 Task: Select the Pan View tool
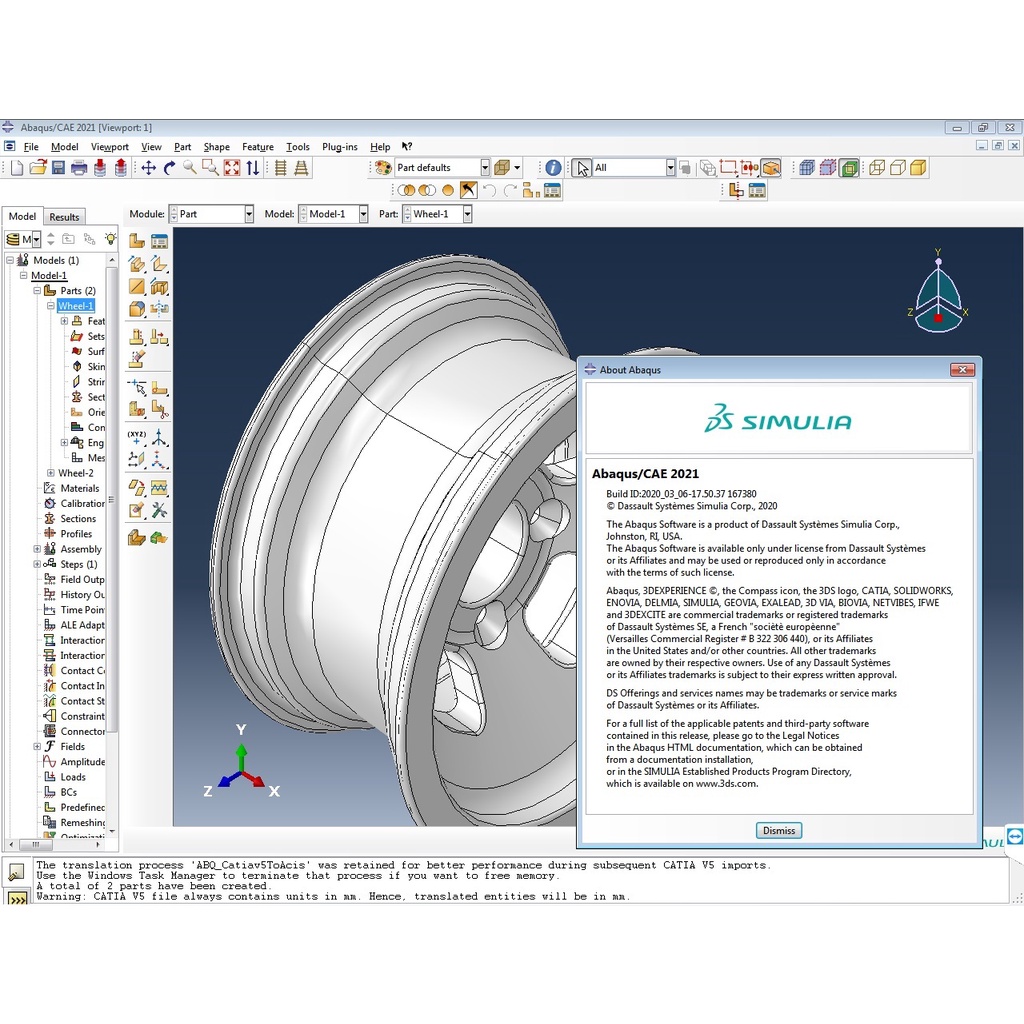coord(148,168)
